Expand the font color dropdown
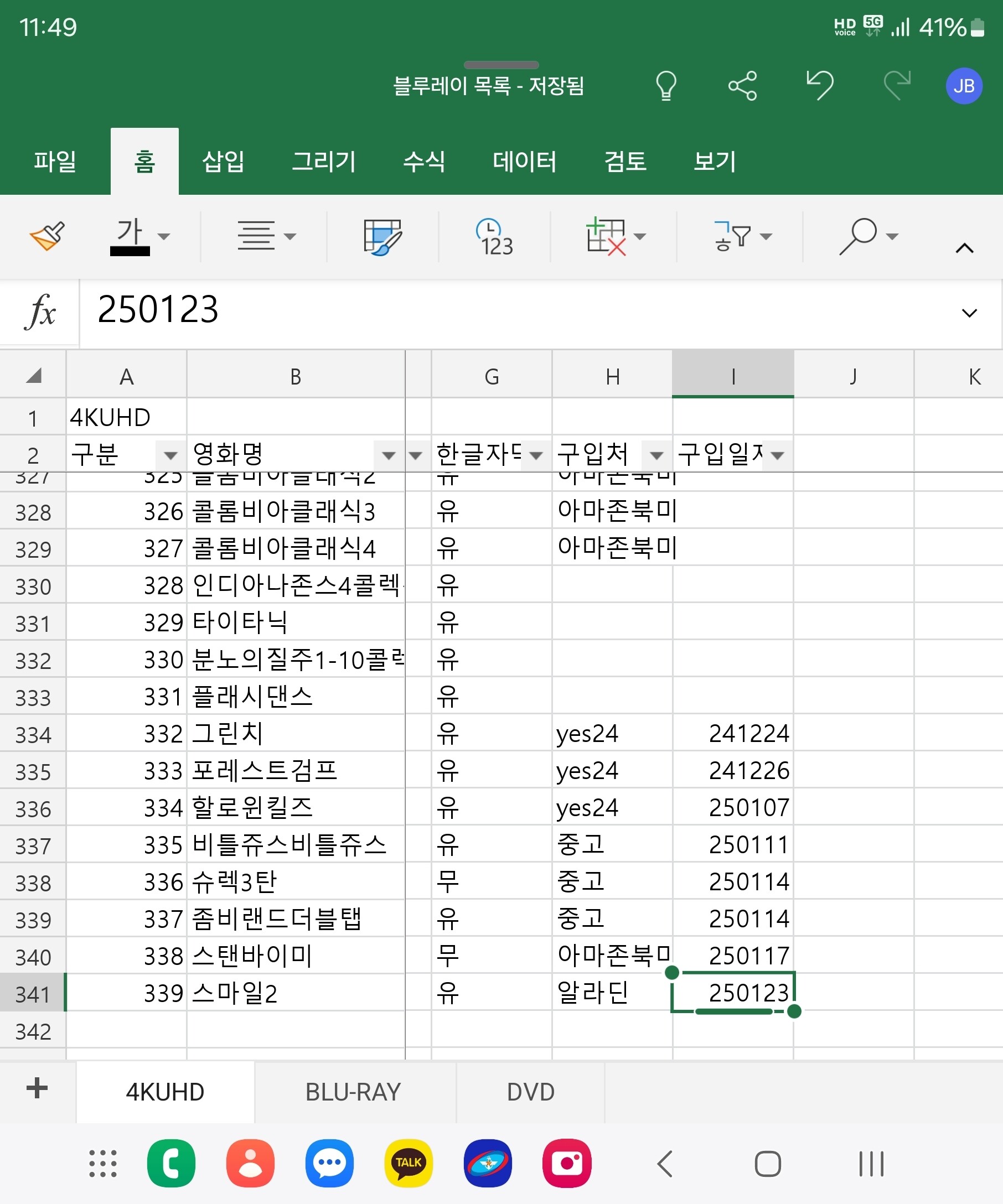 164,236
